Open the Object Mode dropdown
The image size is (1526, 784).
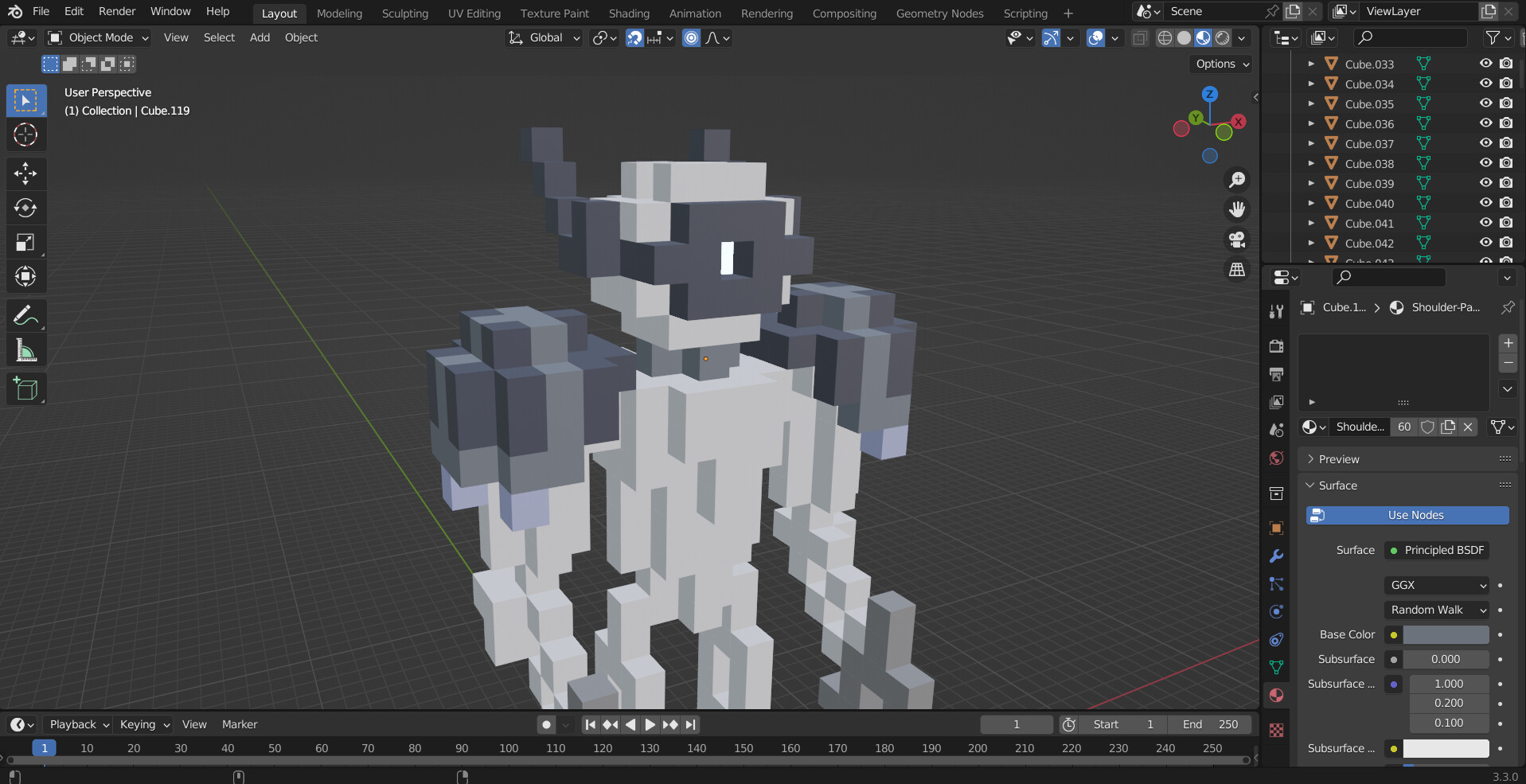pyautogui.click(x=97, y=37)
